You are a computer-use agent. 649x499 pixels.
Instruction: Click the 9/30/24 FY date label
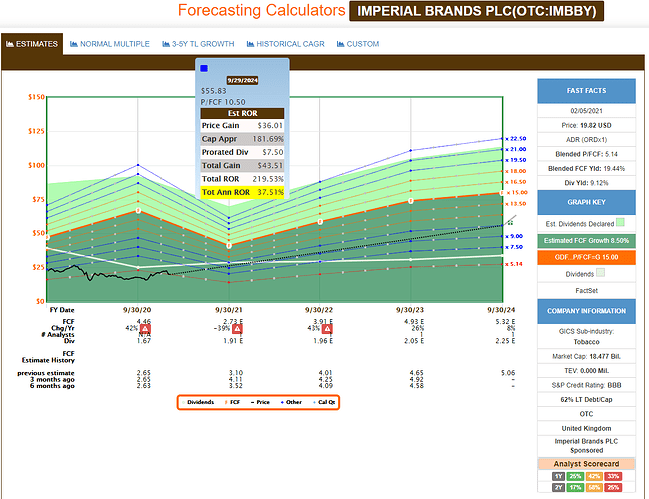pyautogui.click(x=501, y=310)
